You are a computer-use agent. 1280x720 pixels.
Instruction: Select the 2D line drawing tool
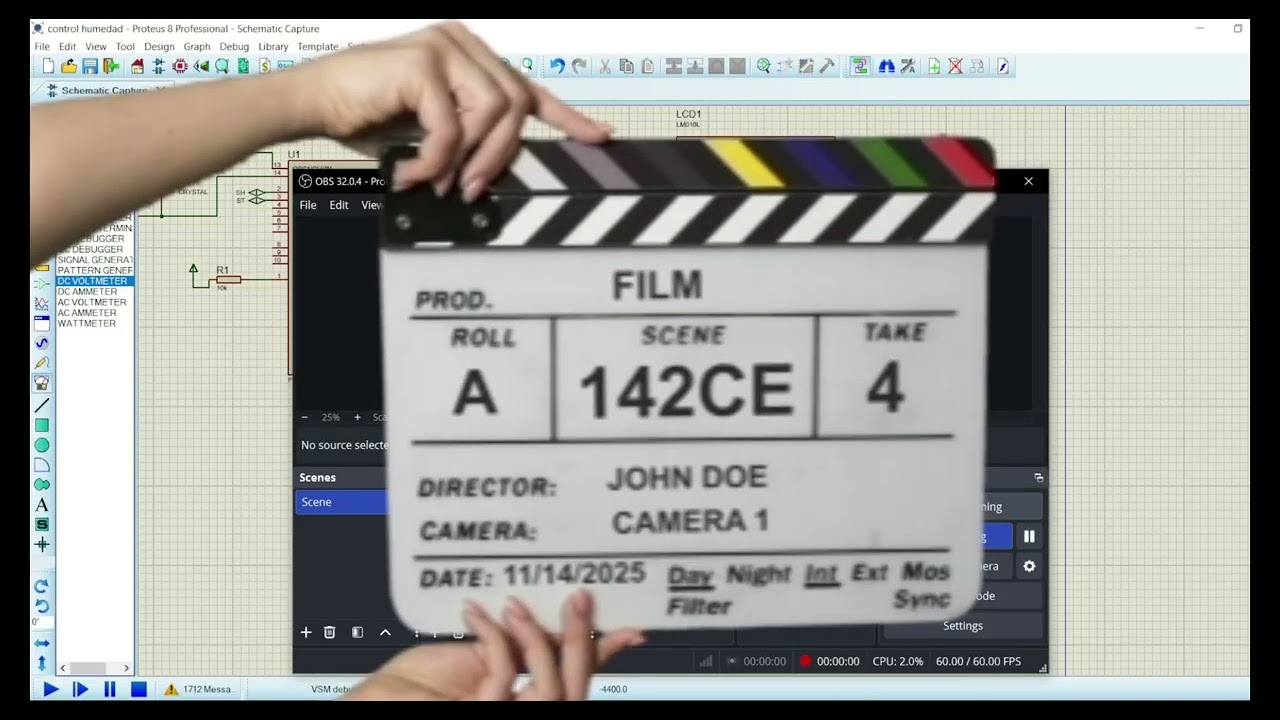(x=42, y=405)
